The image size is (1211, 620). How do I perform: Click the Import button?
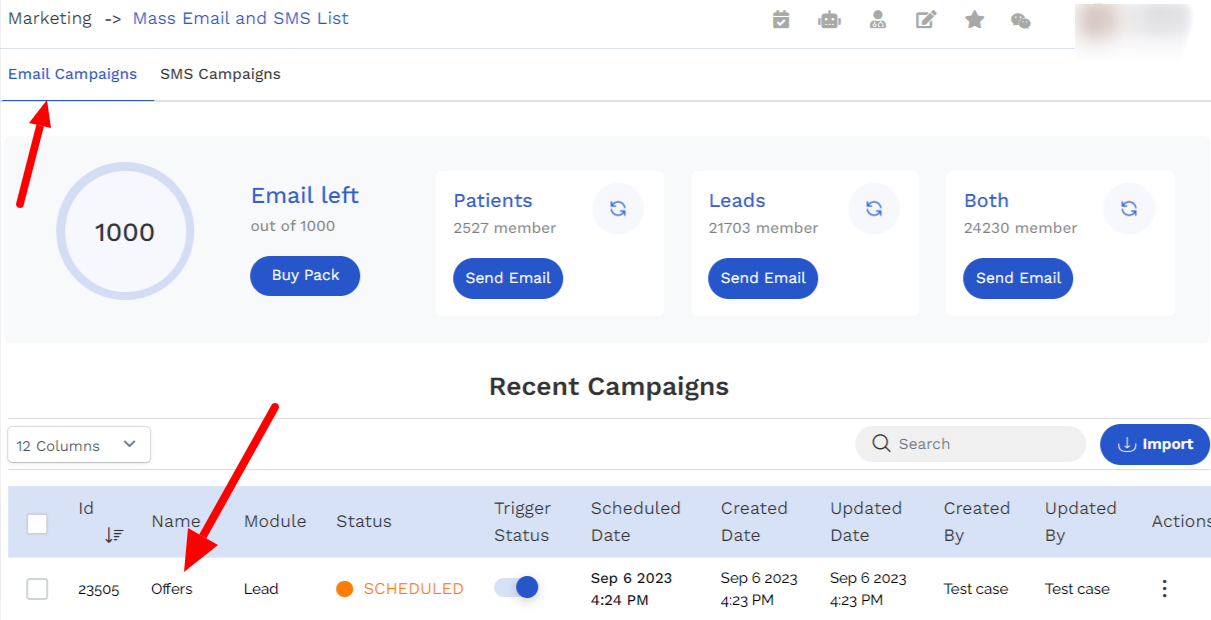(1154, 444)
